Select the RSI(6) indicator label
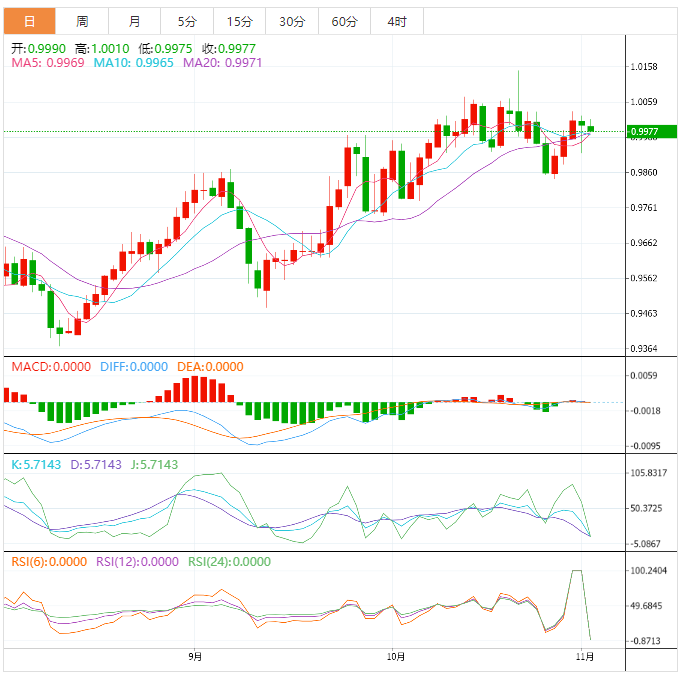The width and height of the screenshot is (683, 675). point(49,562)
